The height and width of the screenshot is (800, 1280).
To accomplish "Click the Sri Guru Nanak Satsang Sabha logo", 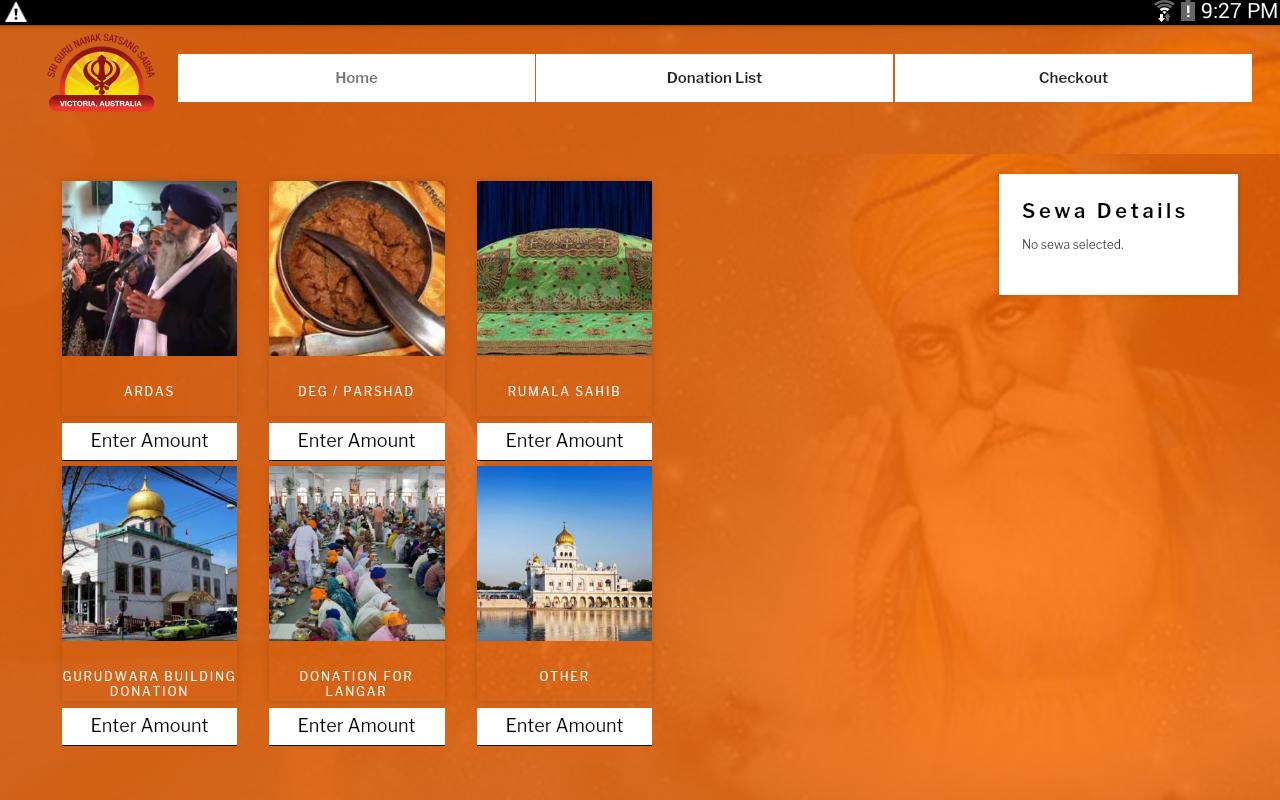I will point(101,76).
